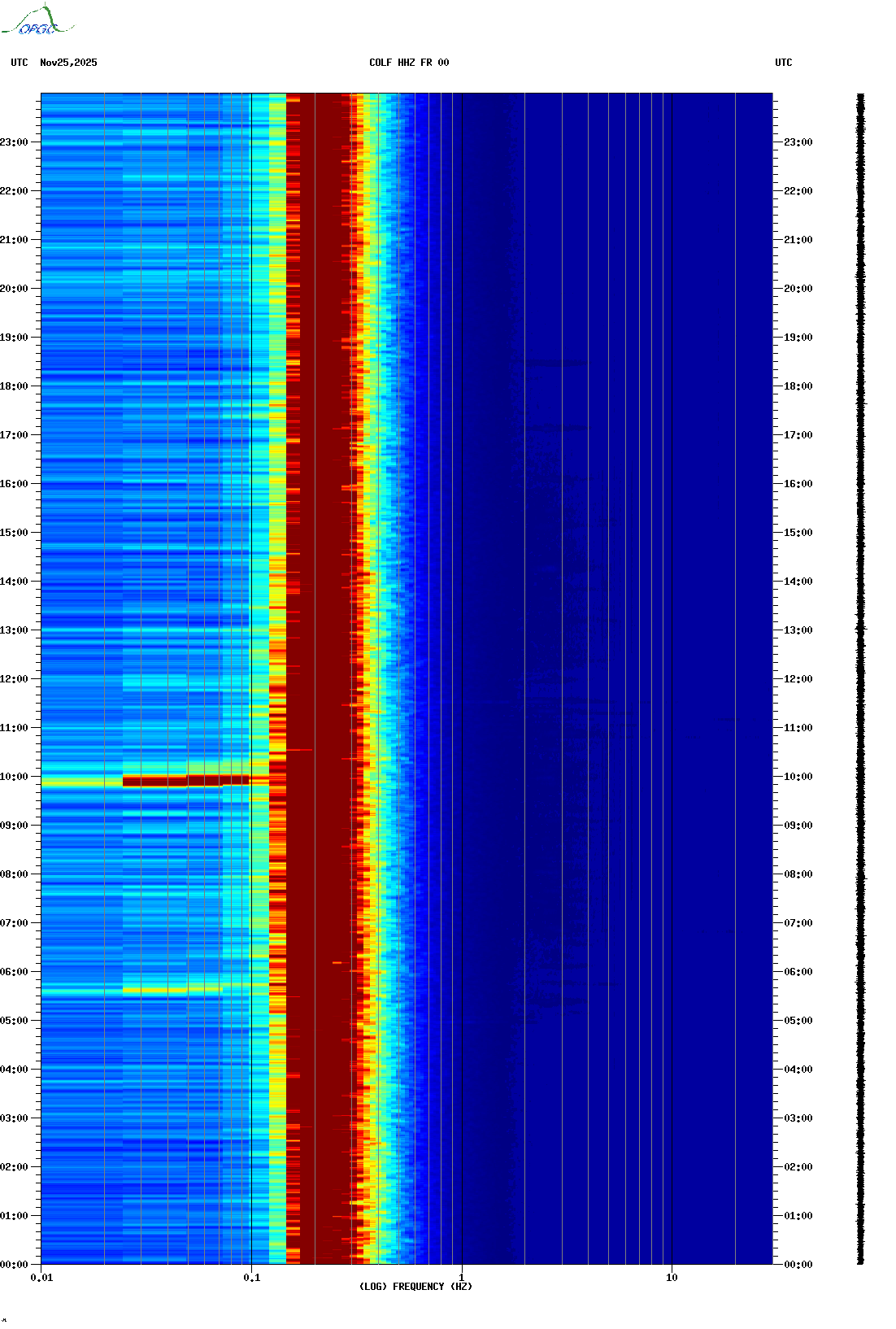Click the 18:00 time label on right axis

pos(798,386)
